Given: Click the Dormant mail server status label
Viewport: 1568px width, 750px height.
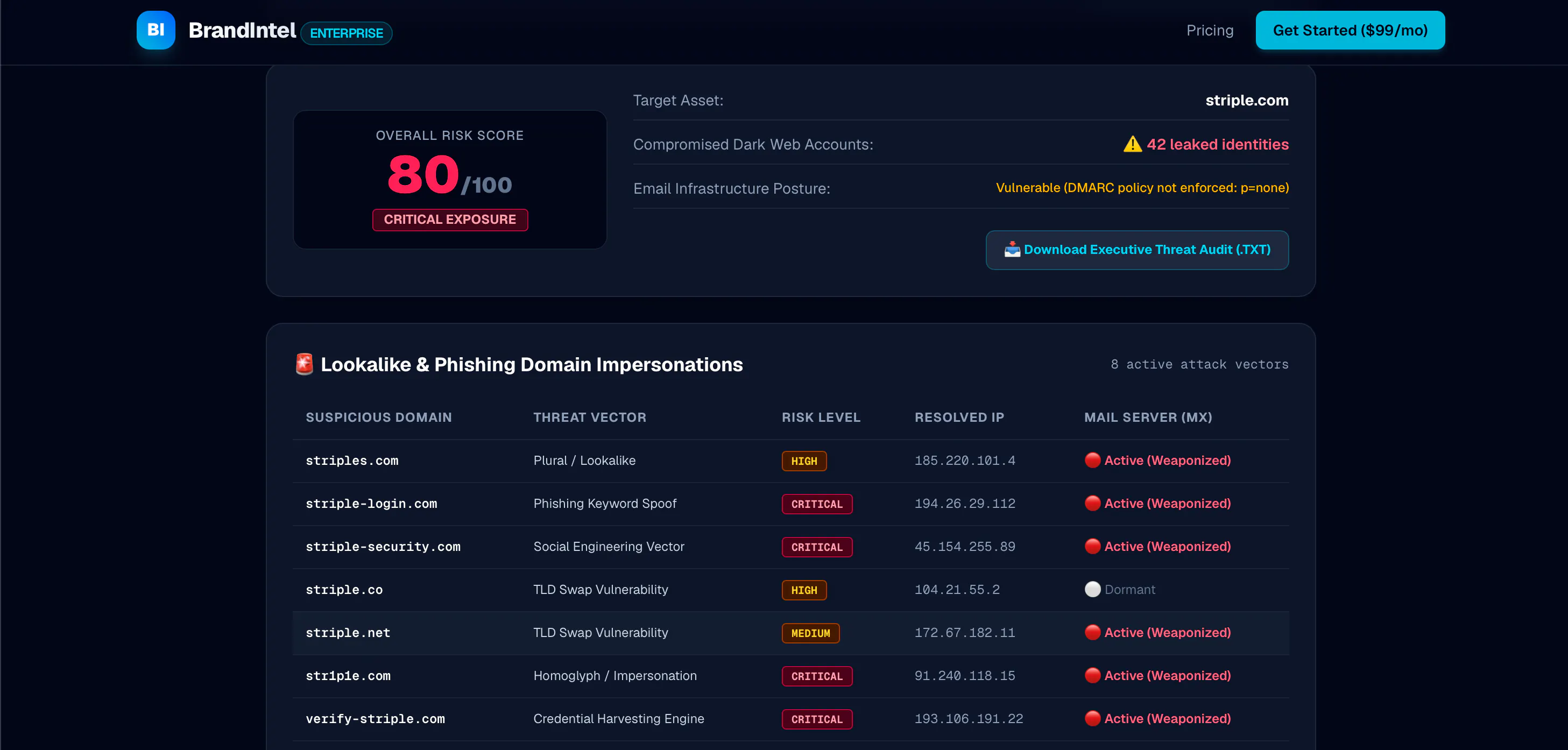Looking at the screenshot, I should click(1130, 590).
